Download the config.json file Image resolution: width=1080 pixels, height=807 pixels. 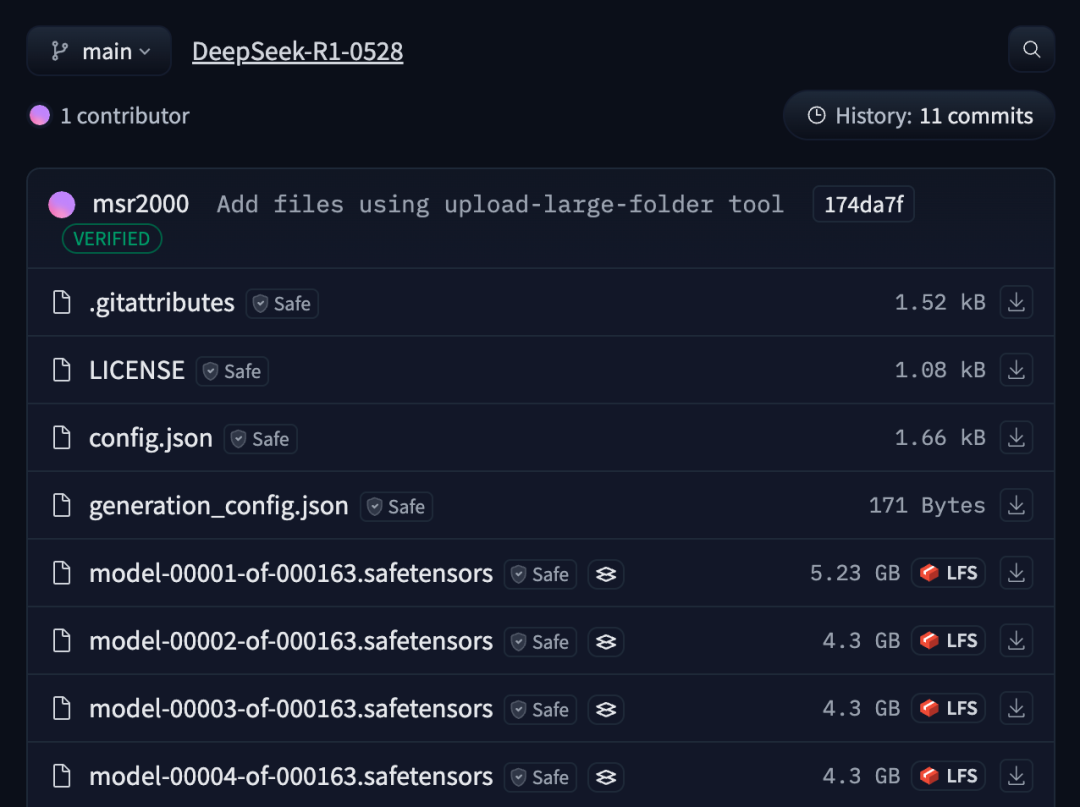1016,437
